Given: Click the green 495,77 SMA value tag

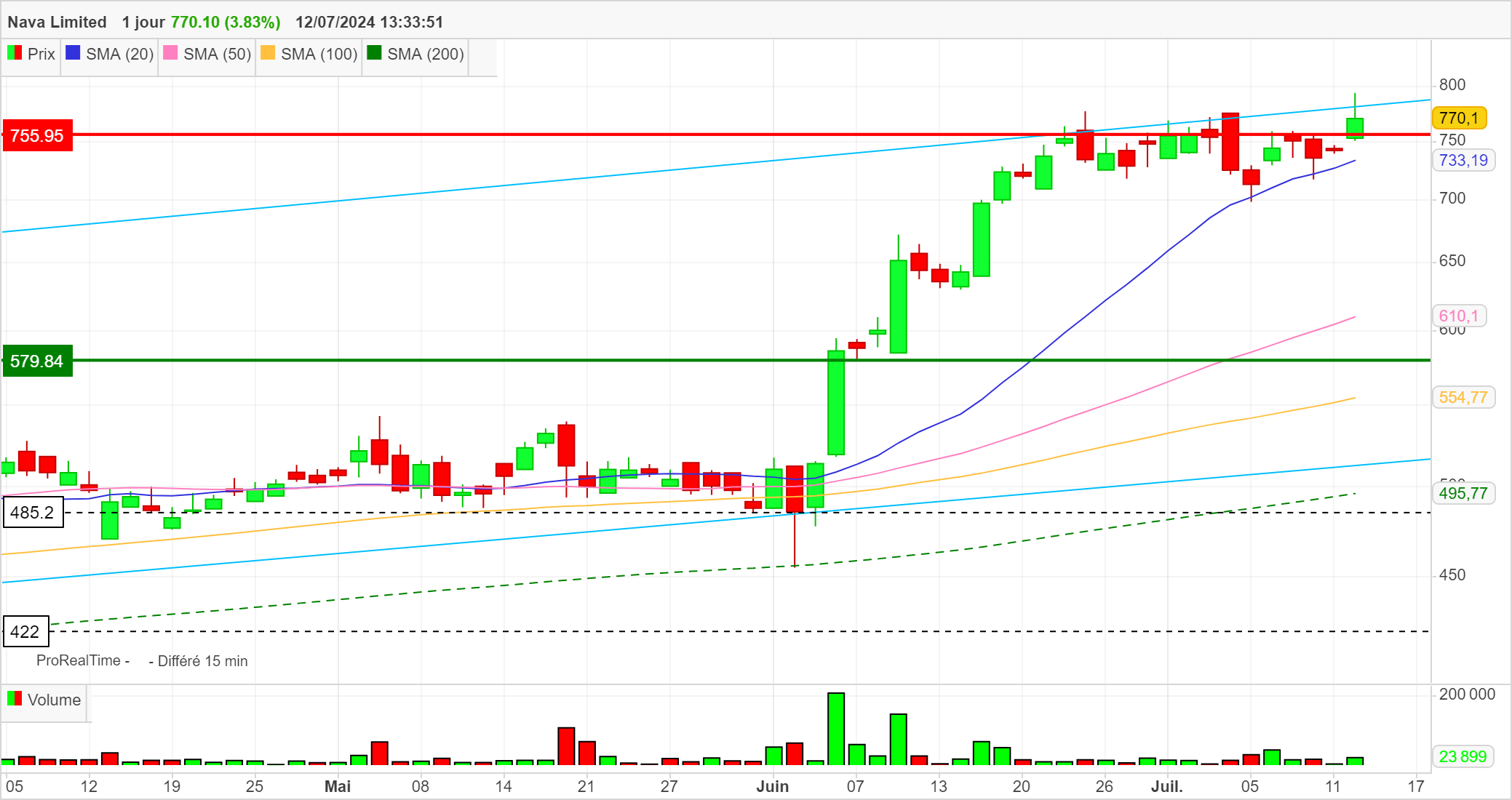Looking at the screenshot, I should 1464,493.
